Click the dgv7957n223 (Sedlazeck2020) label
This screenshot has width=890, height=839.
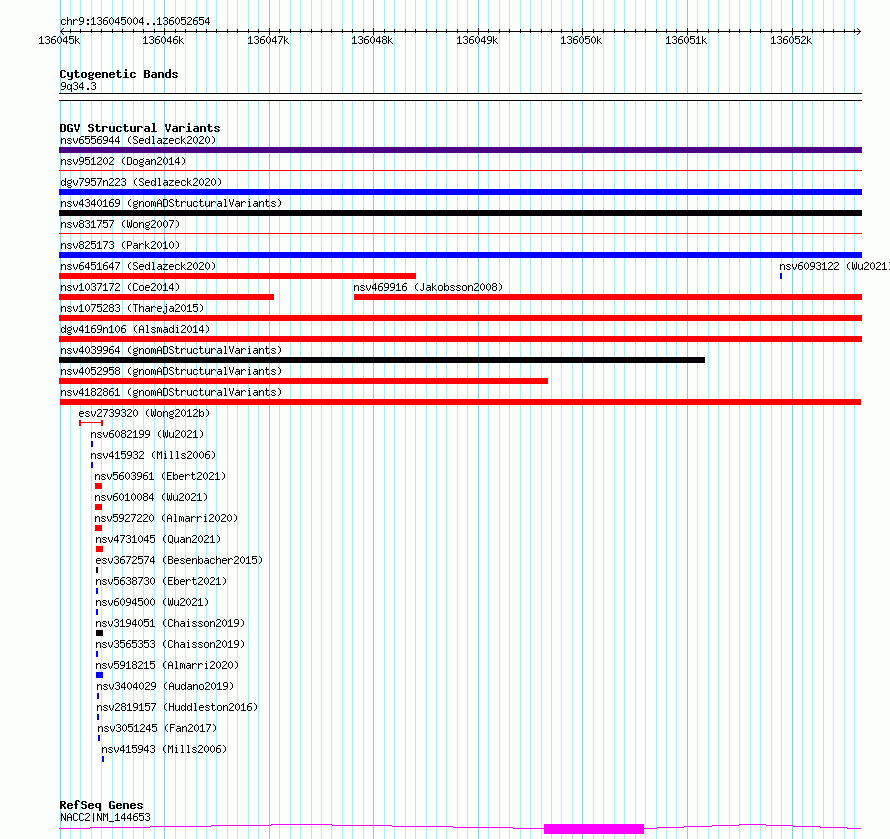[x=141, y=182]
